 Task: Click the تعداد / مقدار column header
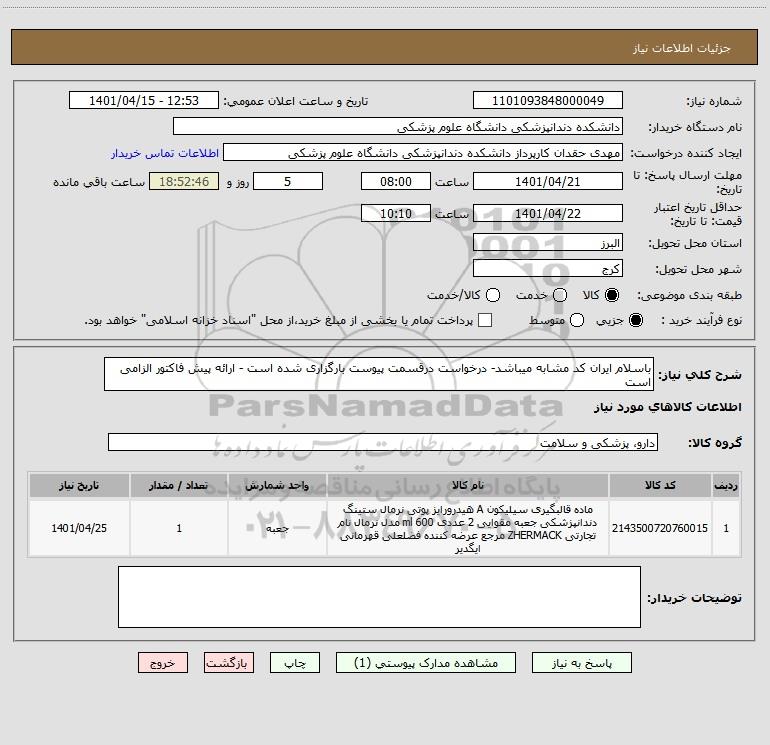pyautogui.click(x=179, y=485)
